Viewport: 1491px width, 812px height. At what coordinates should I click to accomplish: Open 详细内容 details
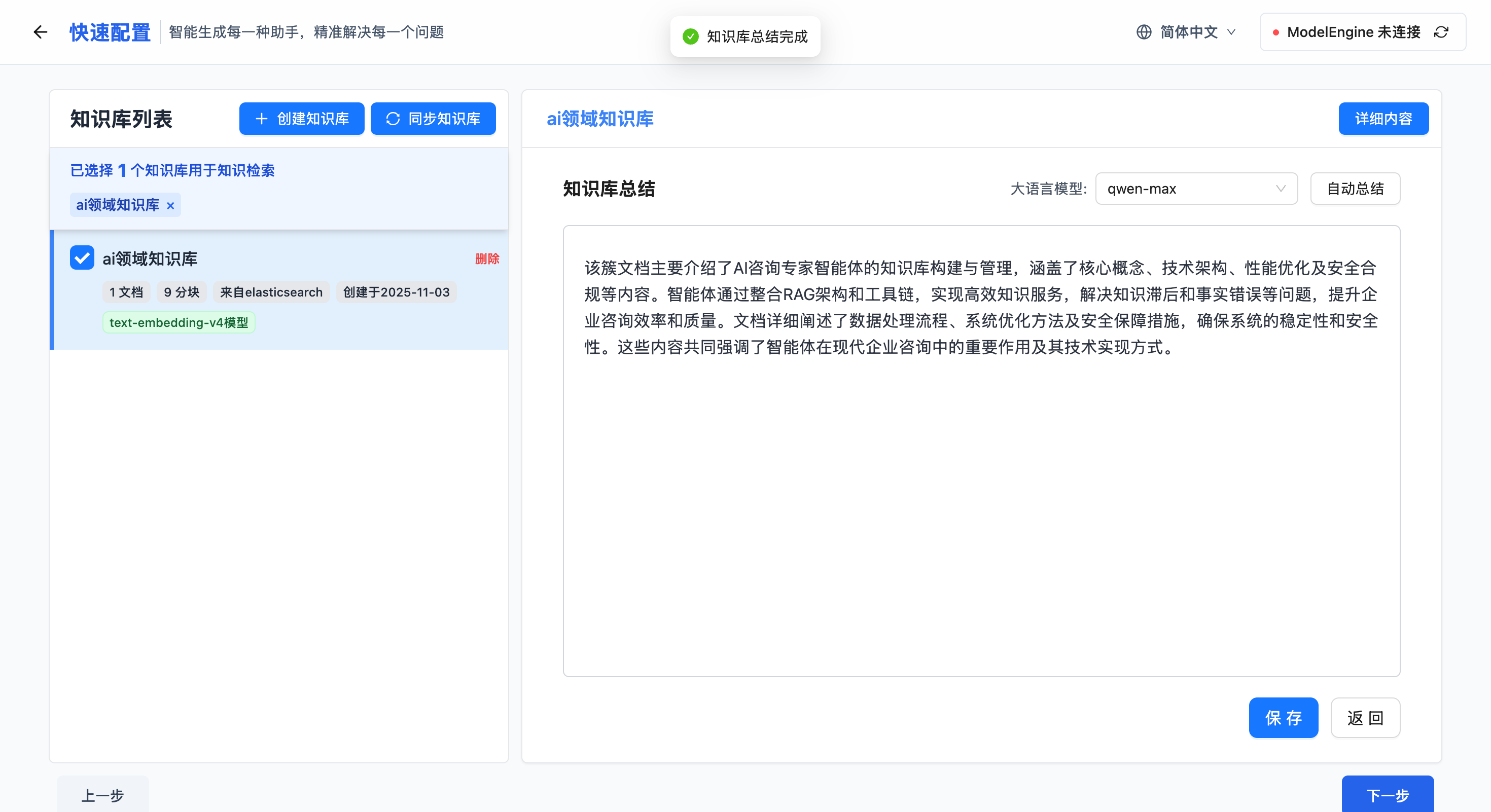coord(1383,119)
